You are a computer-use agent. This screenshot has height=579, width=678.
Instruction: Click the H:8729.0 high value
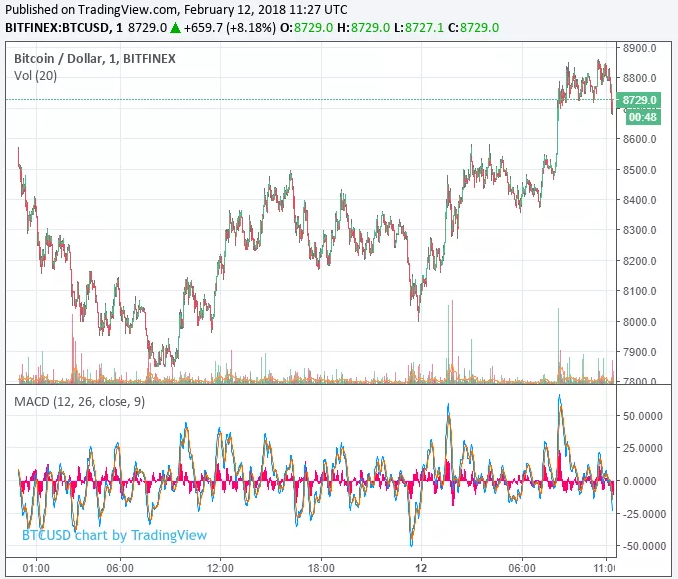[x=364, y=28]
